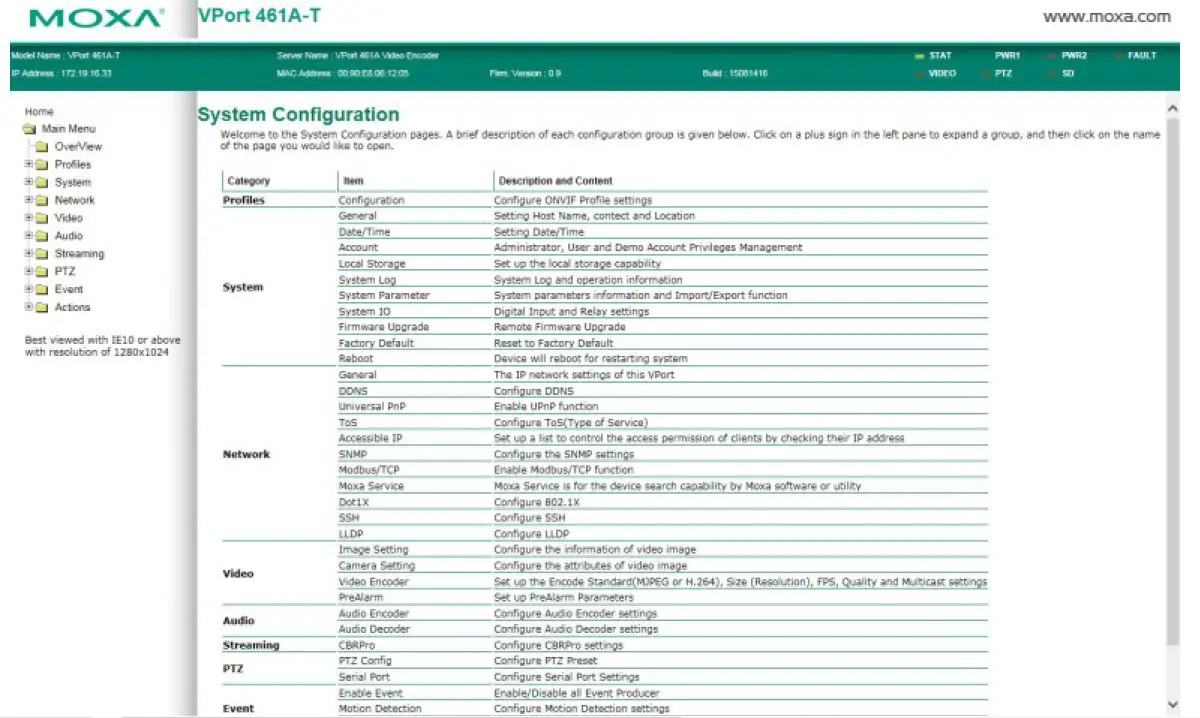Image resolution: width=1200 pixels, height=718 pixels.
Task: Click the PreAlarm item
Action: pos(359,597)
